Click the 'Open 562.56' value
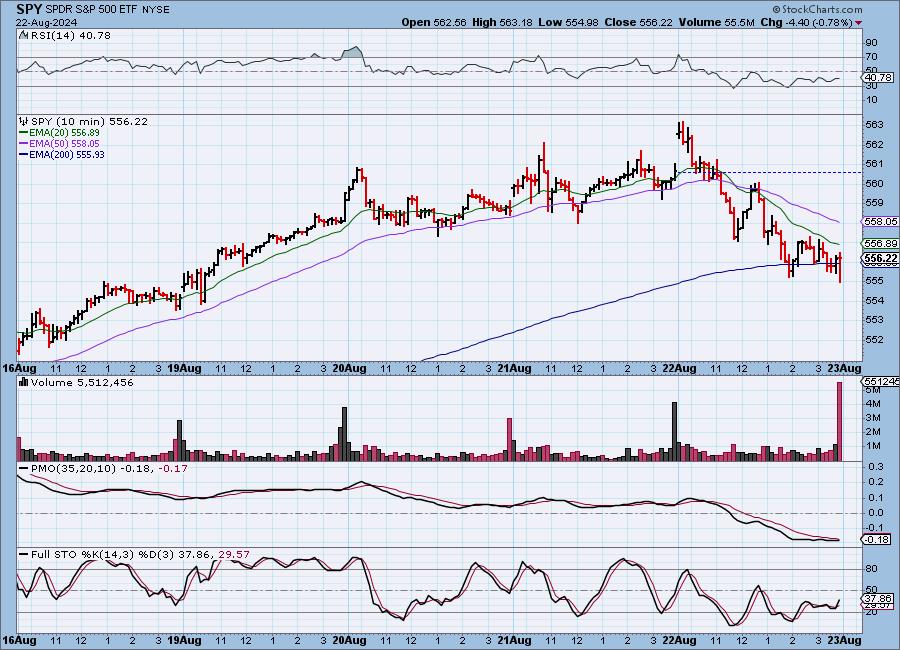Screen dimensions: 900x650 pos(434,22)
